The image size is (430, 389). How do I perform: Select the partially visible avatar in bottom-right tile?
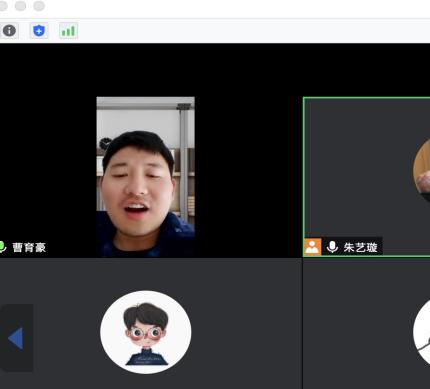[421, 332]
